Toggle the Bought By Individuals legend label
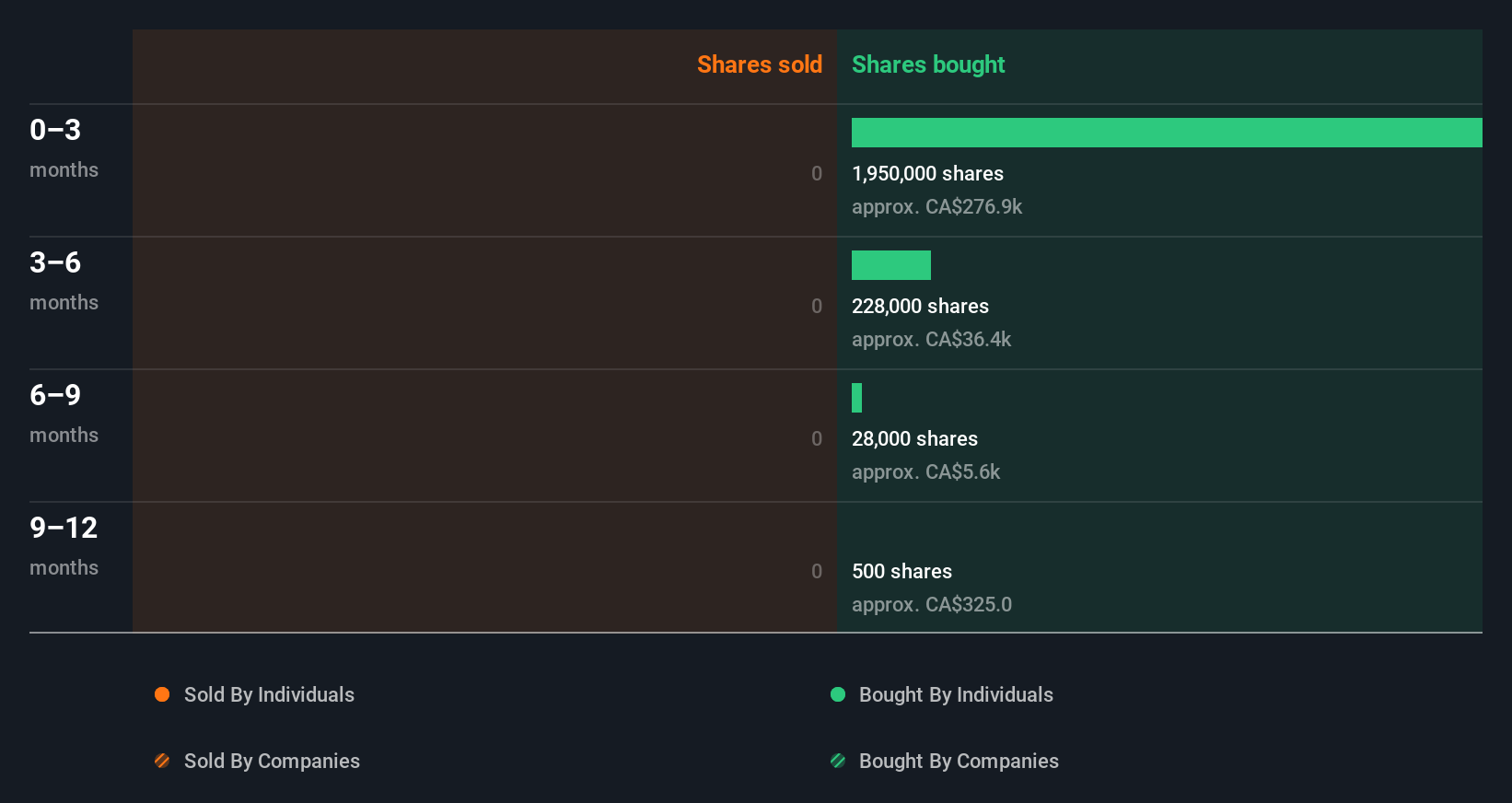 pyautogui.click(x=956, y=694)
